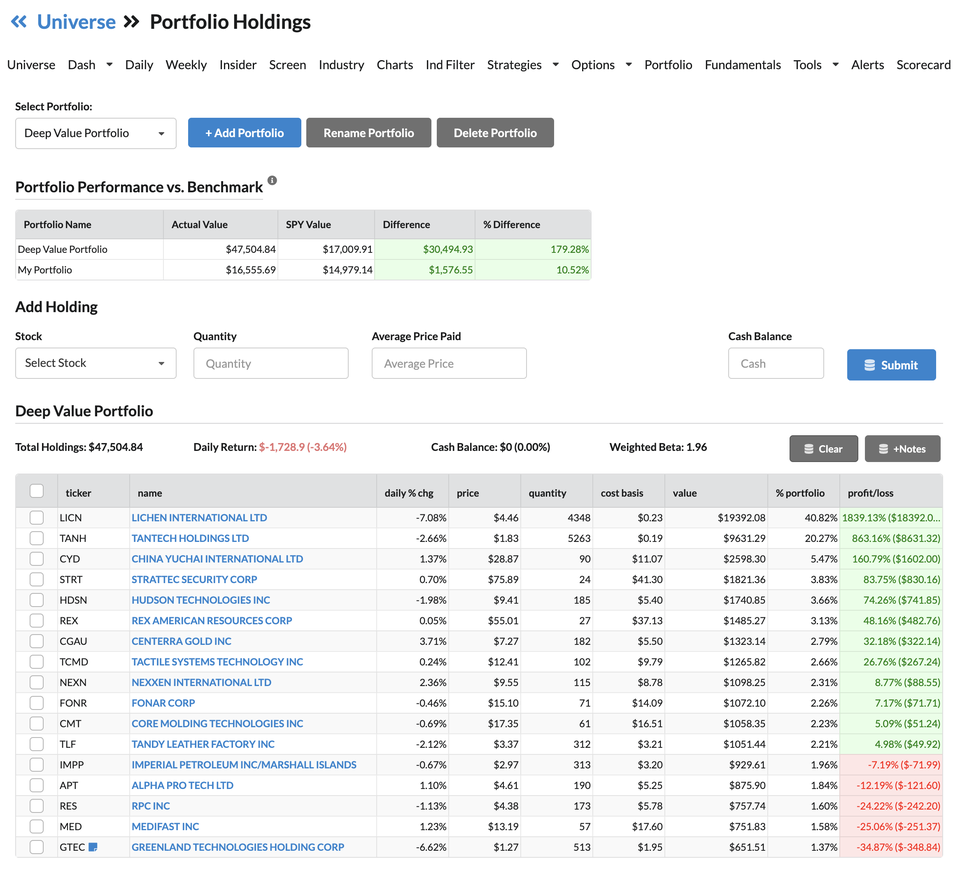The image size is (960, 873).
Task: Open the Screen menu item
Action: [x=287, y=65]
